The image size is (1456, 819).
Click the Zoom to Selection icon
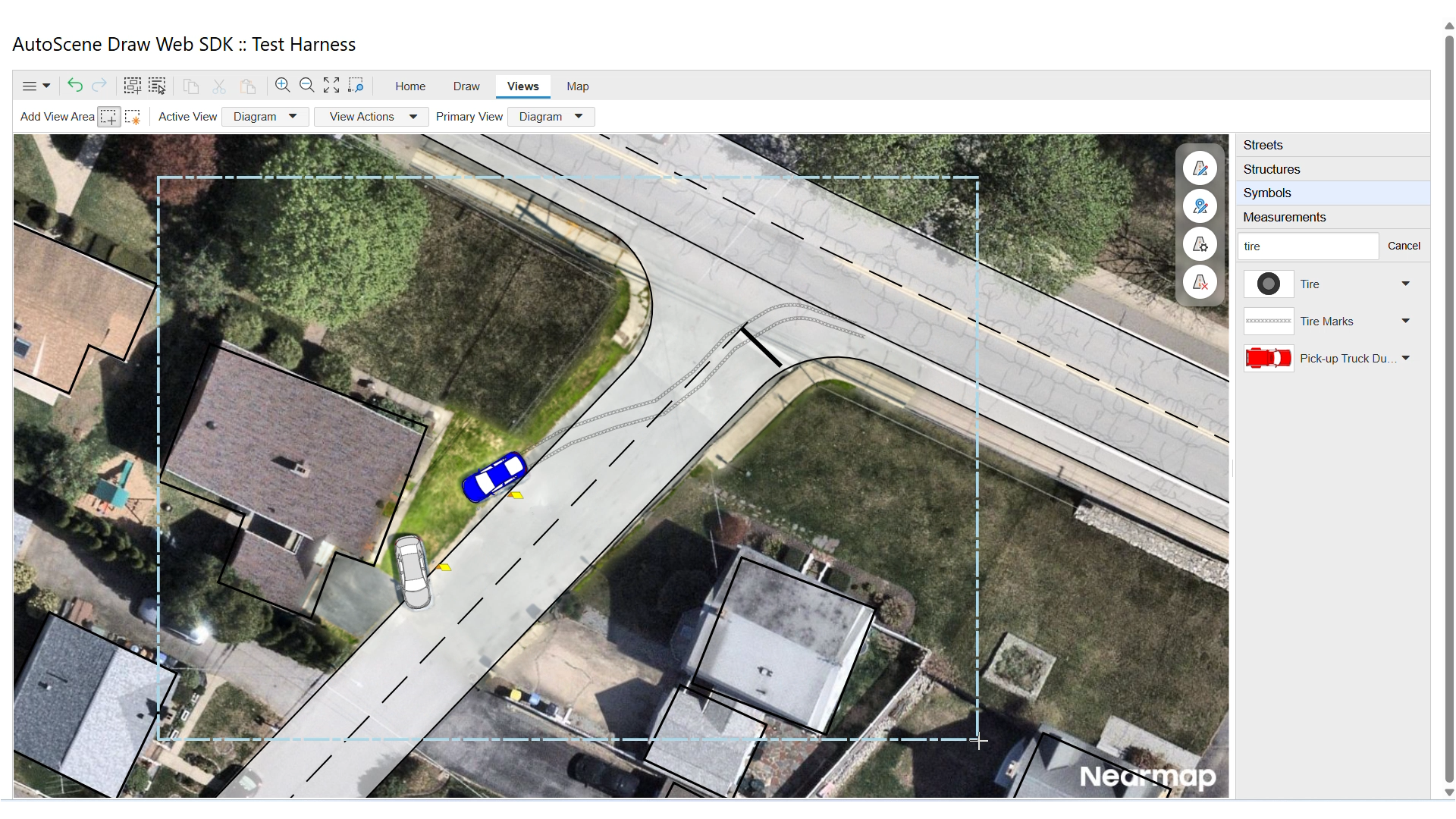tap(356, 86)
